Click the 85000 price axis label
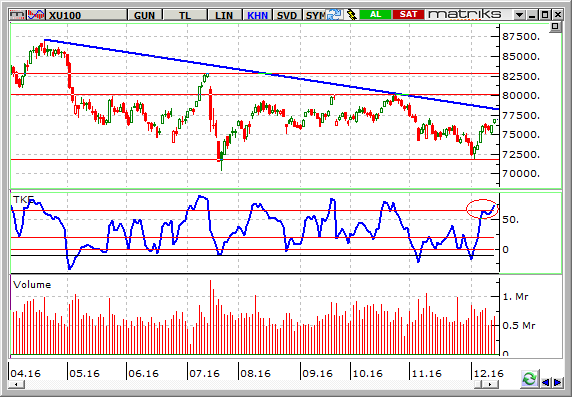Image resolution: width=572 pixels, height=397 pixels. [x=521, y=57]
